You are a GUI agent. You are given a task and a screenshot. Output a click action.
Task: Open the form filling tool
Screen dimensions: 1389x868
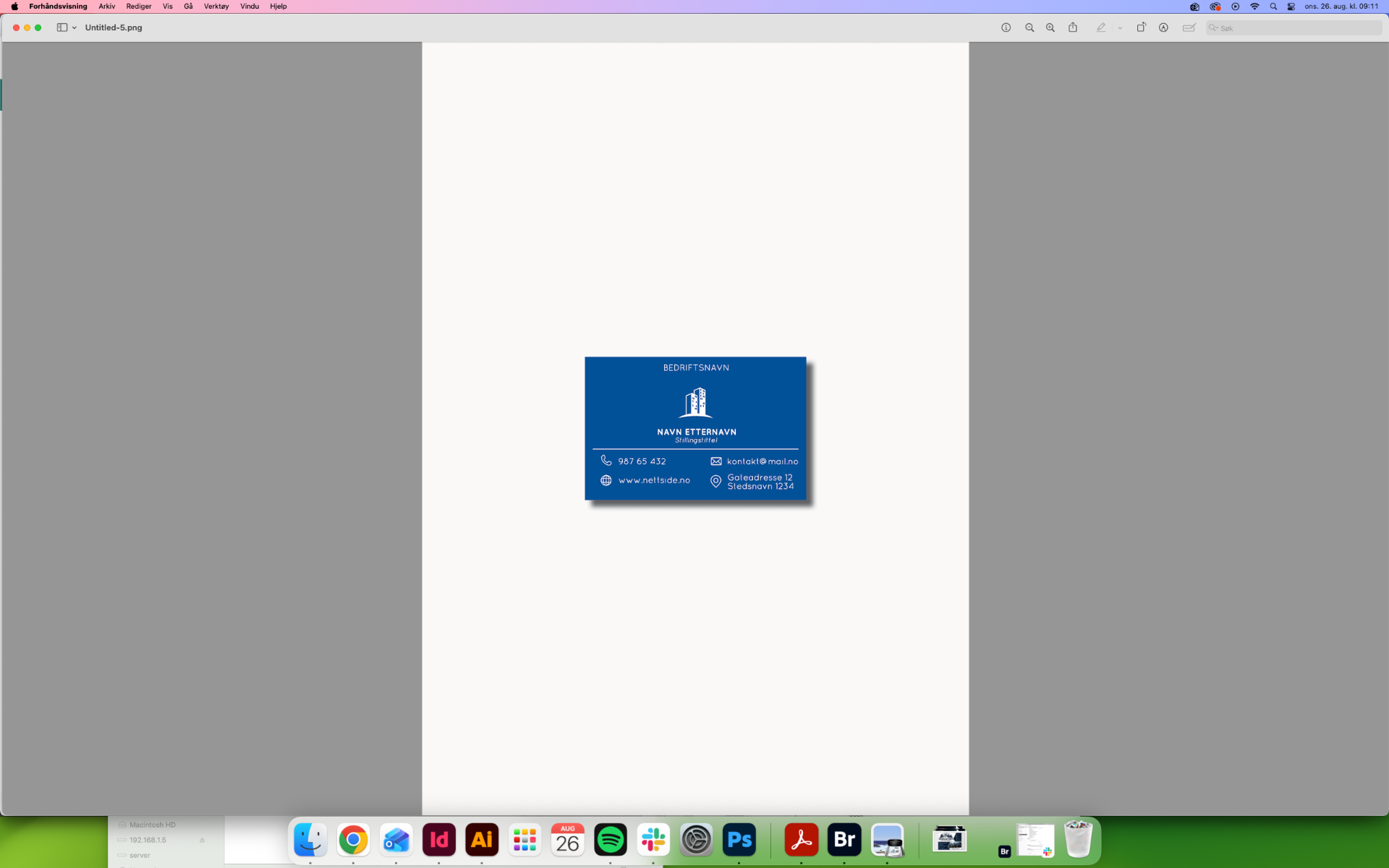1189,27
